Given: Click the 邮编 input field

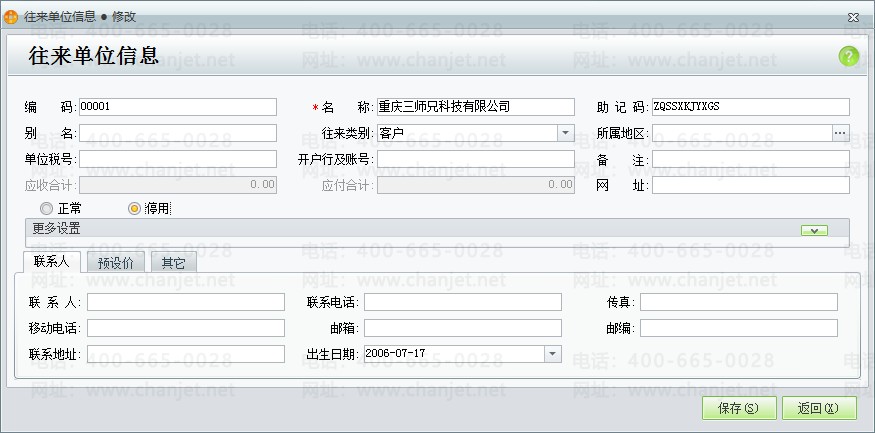Looking at the screenshot, I should click(x=739, y=328).
